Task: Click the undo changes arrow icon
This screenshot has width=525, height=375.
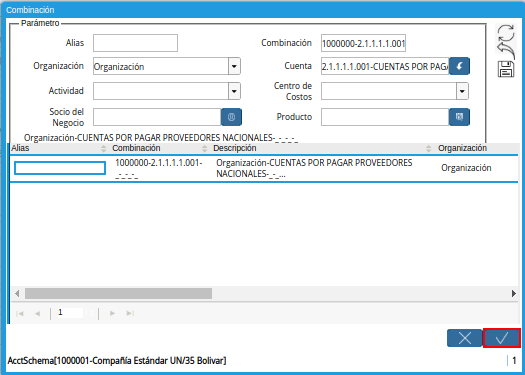Action: (506, 51)
